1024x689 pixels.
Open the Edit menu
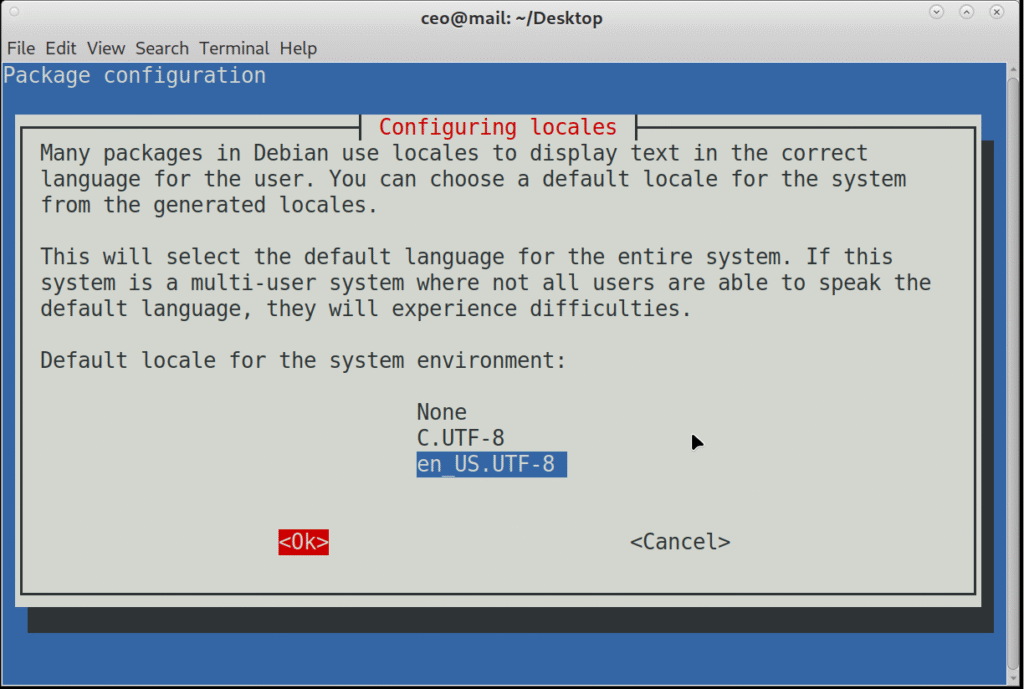tap(61, 48)
